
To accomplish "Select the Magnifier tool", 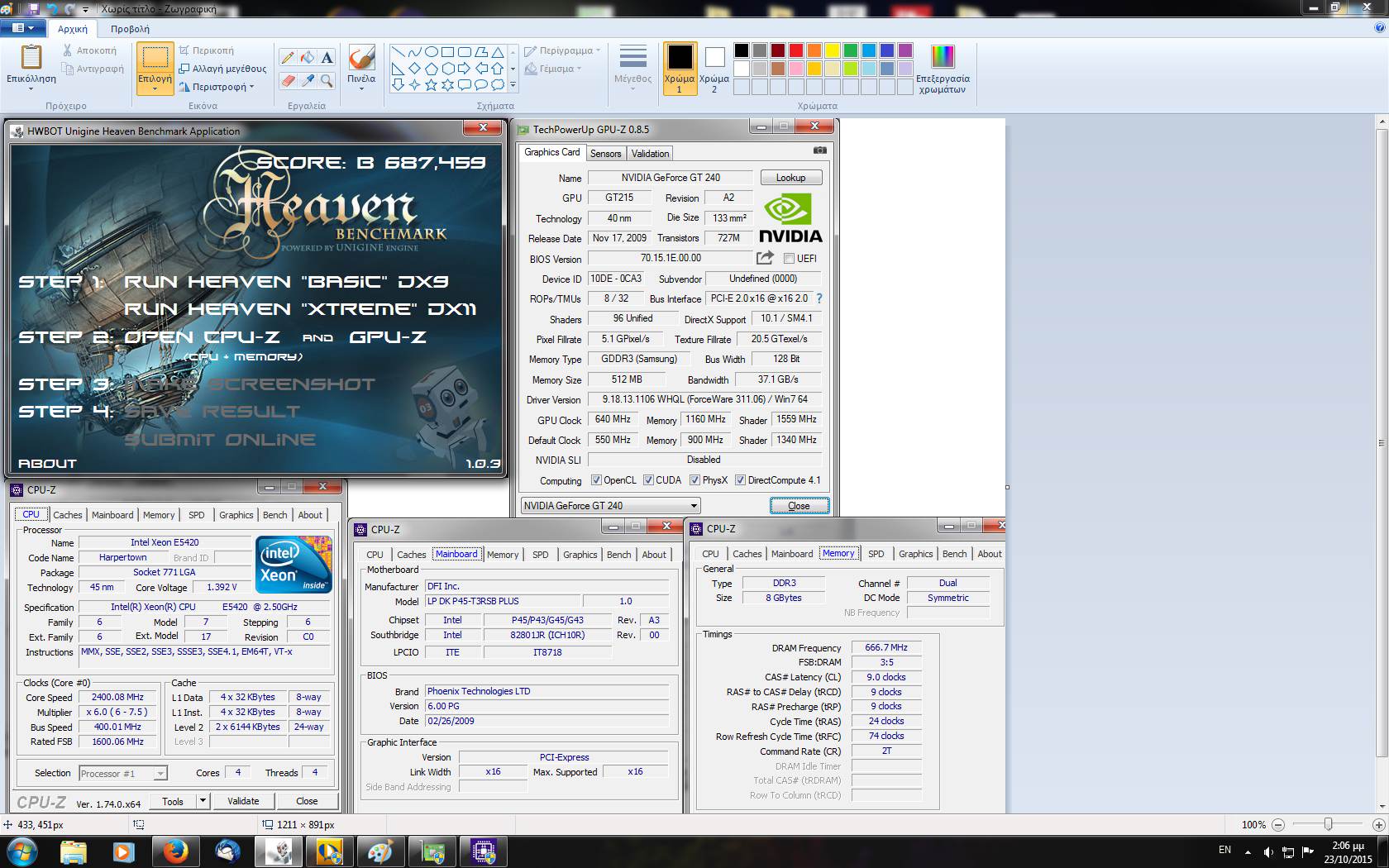I will point(327,80).
